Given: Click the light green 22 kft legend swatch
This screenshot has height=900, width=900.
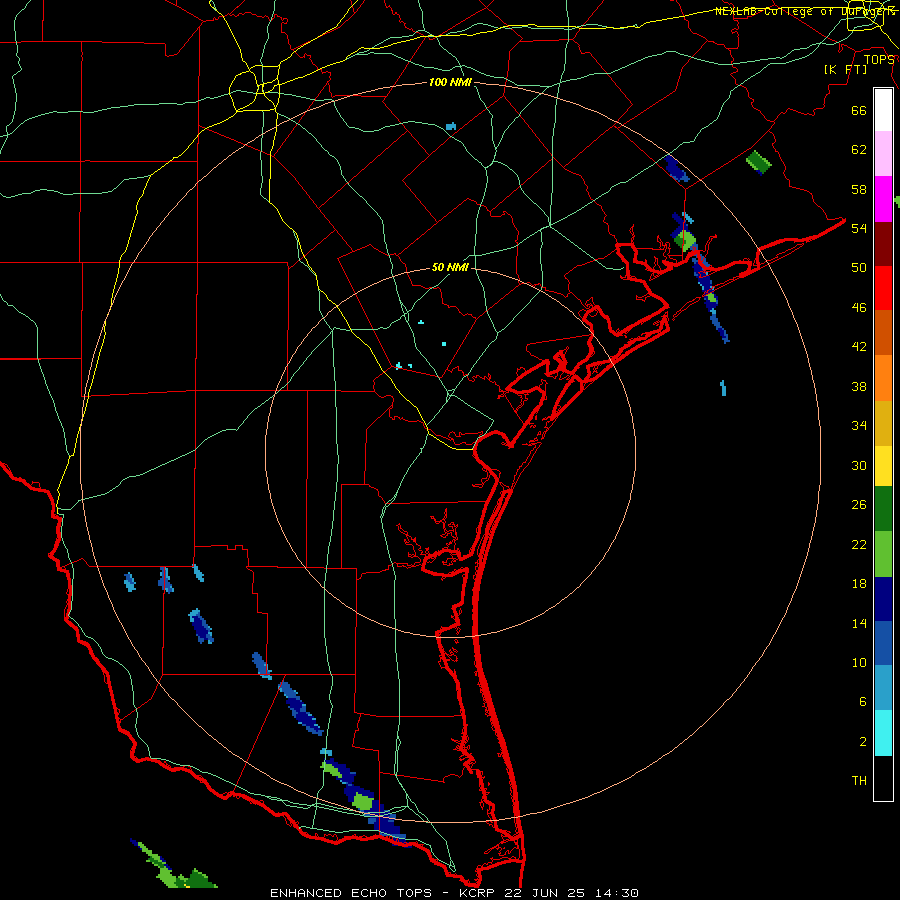Looking at the screenshot, I should (x=883, y=554).
